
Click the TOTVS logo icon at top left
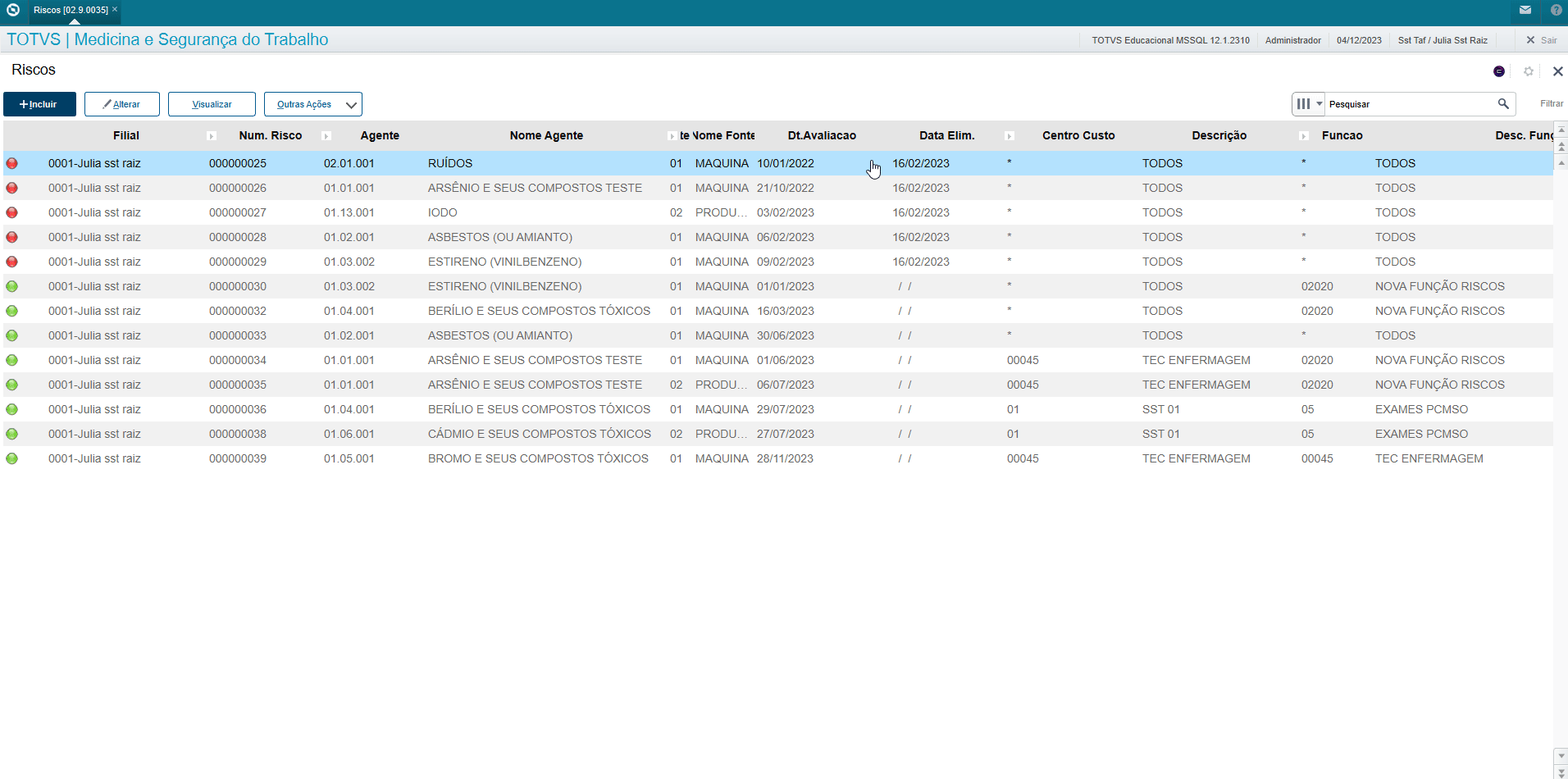click(x=13, y=10)
